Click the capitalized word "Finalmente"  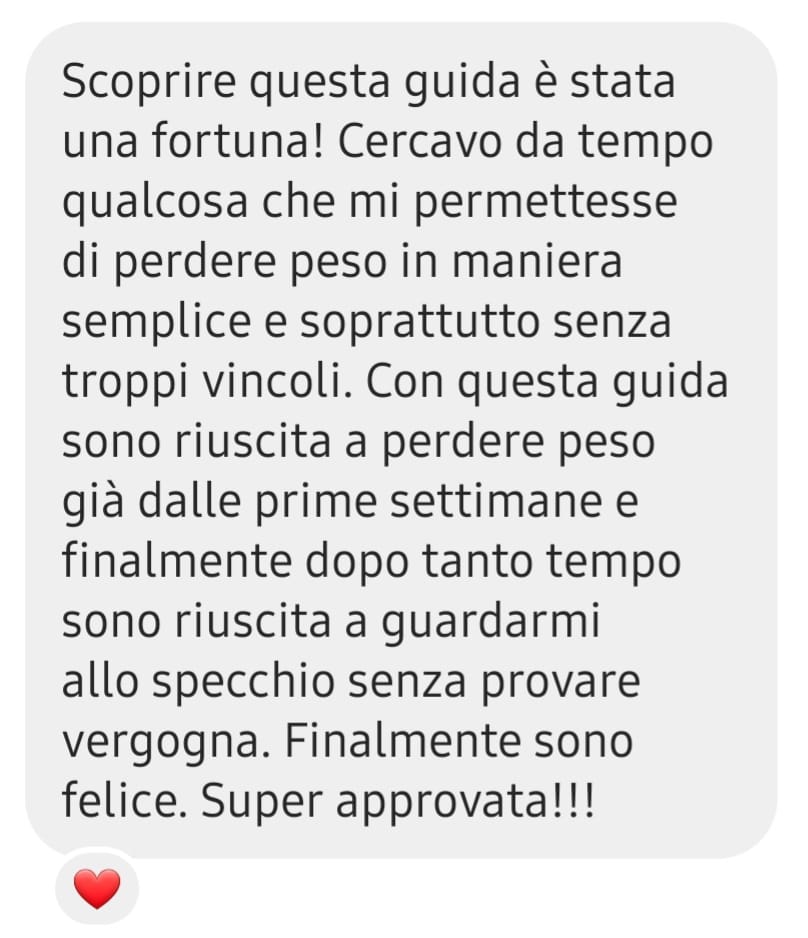point(403,741)
